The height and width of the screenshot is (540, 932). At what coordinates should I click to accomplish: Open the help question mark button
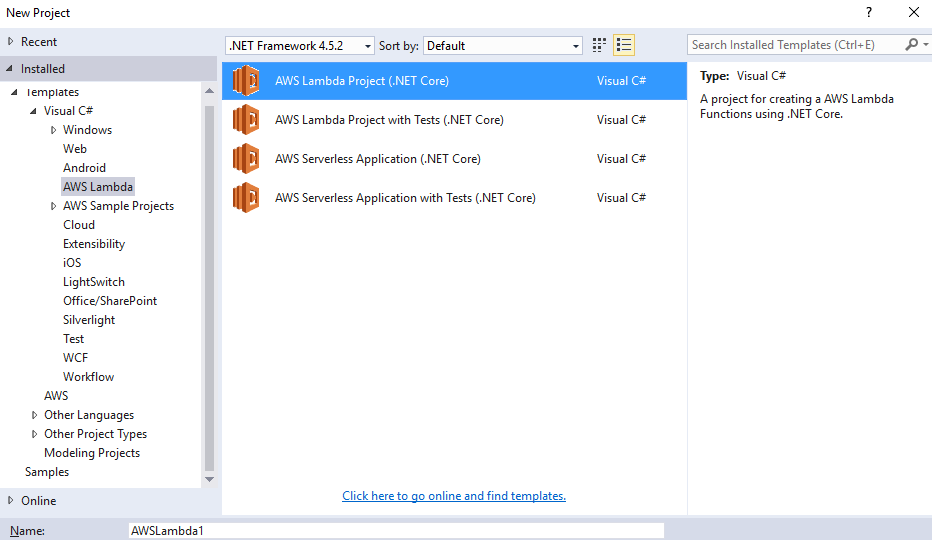pyautogui.click(x=869, y=12)
